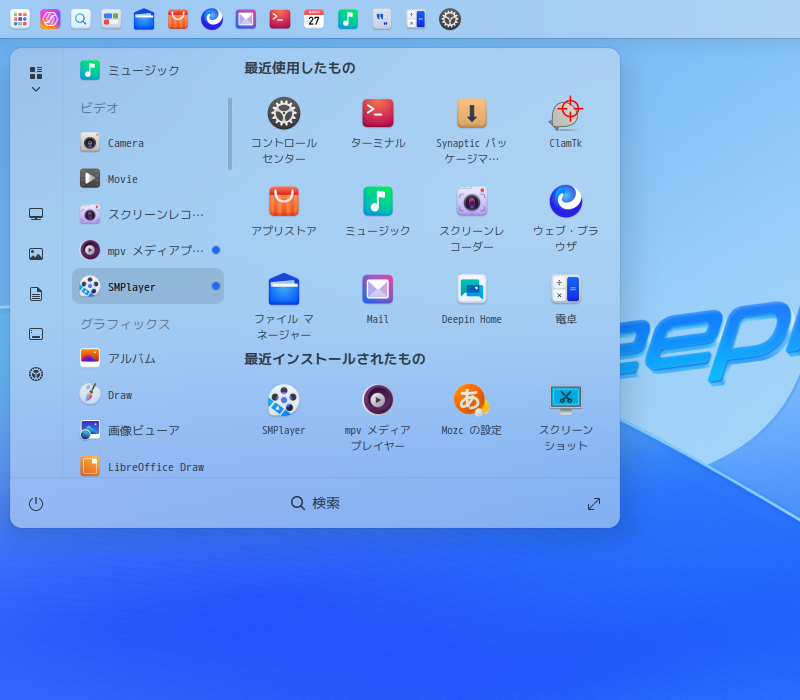Open App Store from the dock
Viewport: 800px width, 700px height.
pyautogui.click(x=178, y=19)
